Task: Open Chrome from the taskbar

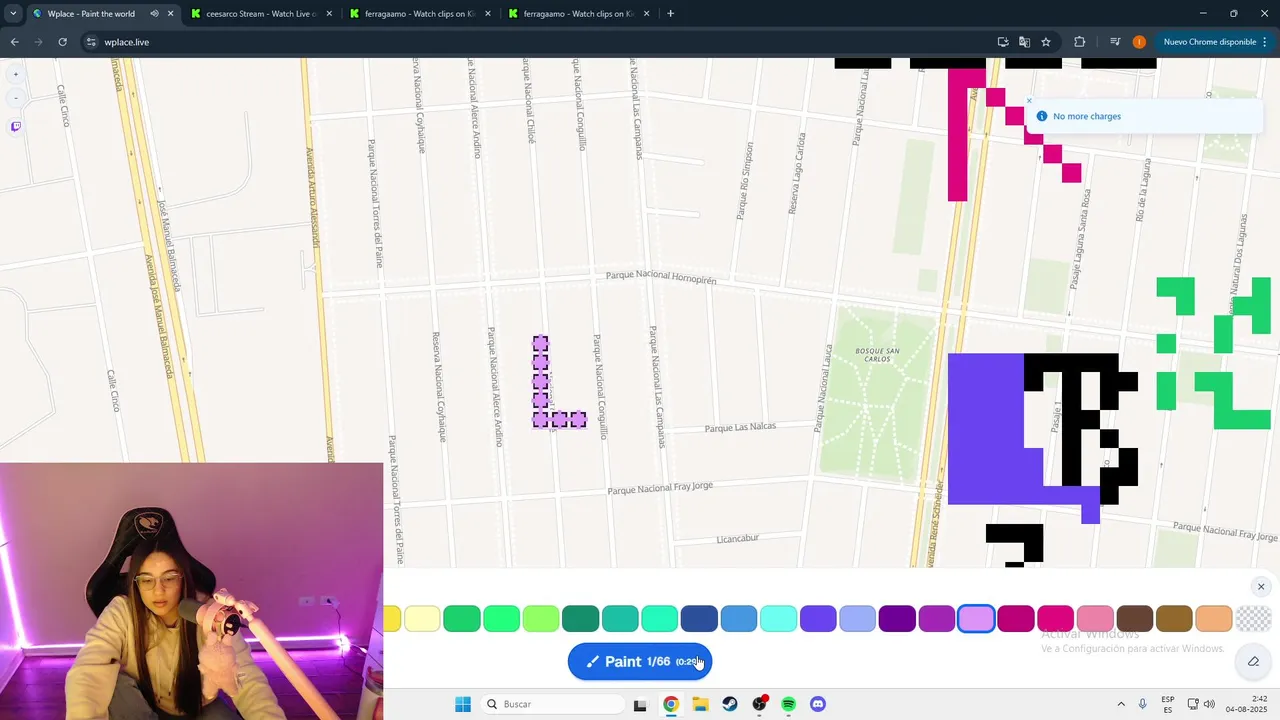Action: pos(671,704)
